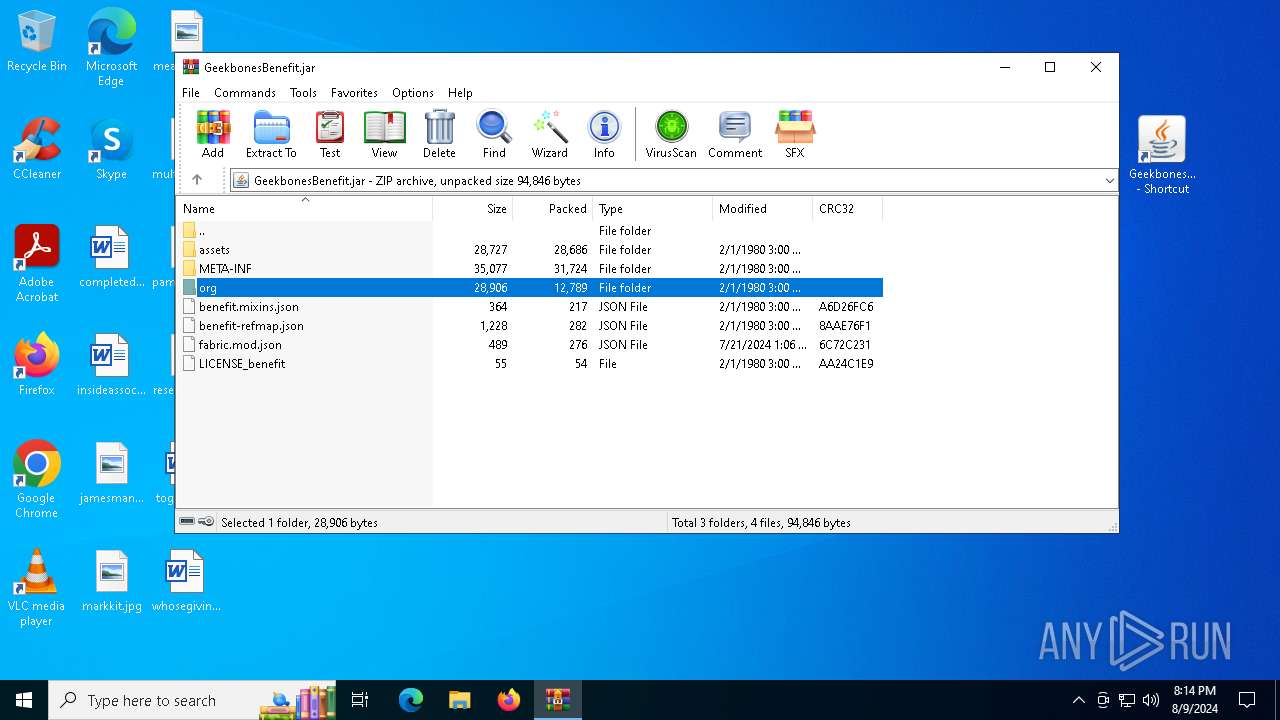Sort by Type column header
1280x720 pixels.
coord(652,209)
